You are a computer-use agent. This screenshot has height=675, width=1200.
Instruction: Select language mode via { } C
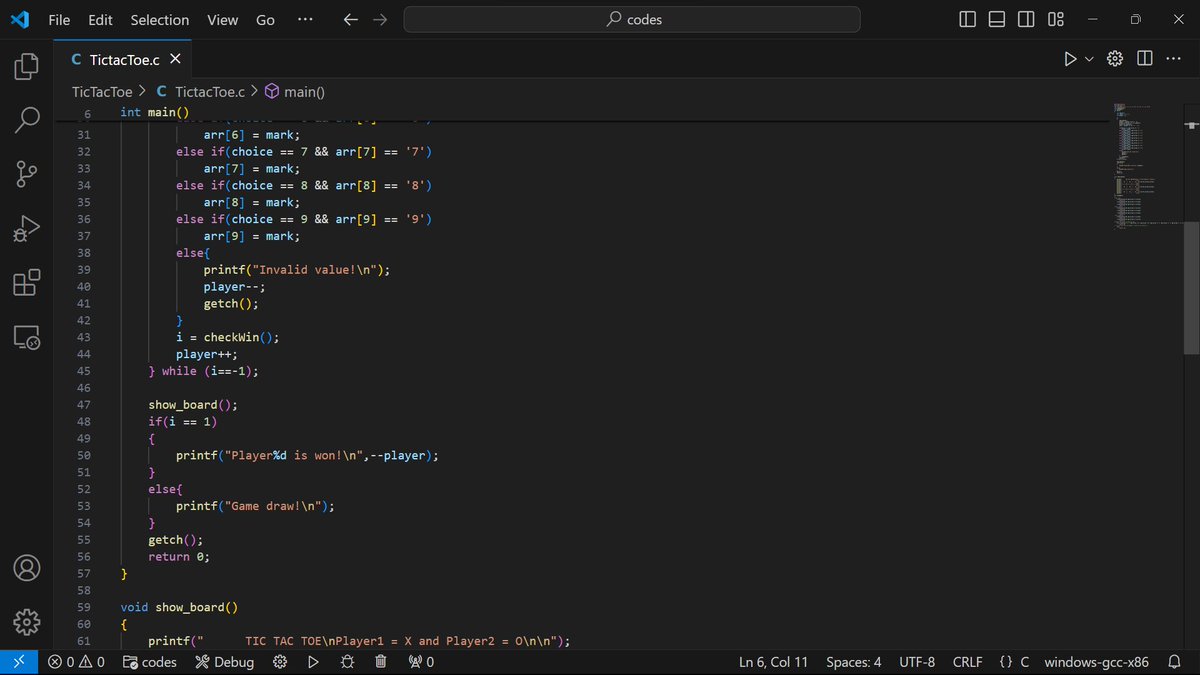click(x=1014, y=662)
